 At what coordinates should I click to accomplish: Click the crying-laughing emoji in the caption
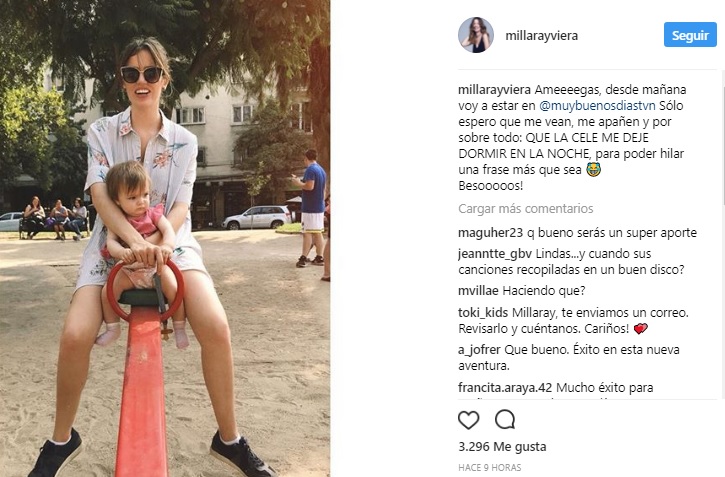click(x=593, y=170)
